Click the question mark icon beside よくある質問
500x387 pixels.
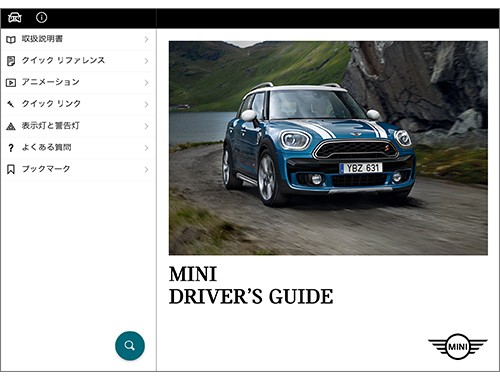coord(11,148)
